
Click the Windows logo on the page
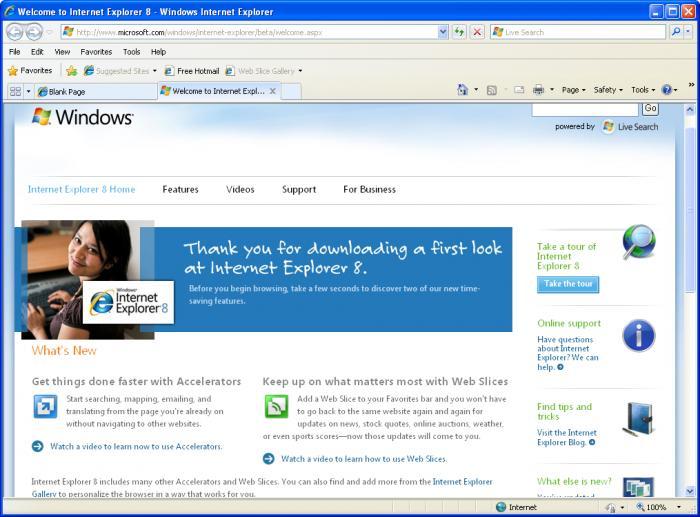point(83,117)
